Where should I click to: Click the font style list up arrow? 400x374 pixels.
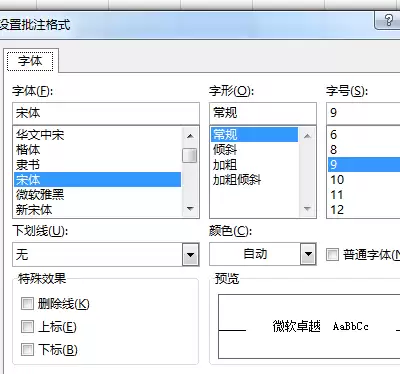pyautogui.click(x=307, y=136)
